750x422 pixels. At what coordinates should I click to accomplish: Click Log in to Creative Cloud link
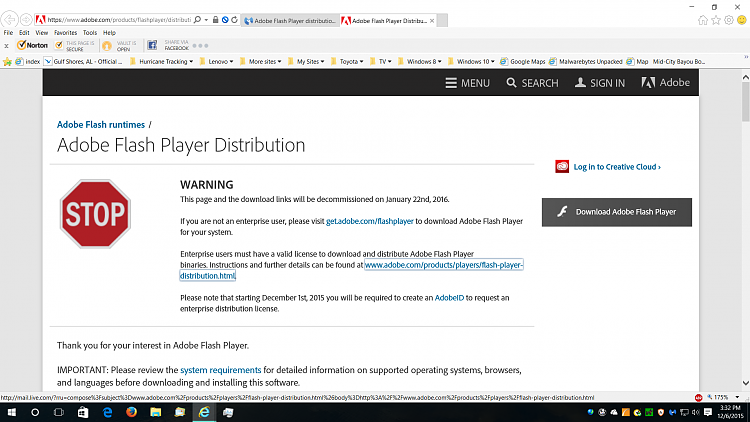click(617, 167)
